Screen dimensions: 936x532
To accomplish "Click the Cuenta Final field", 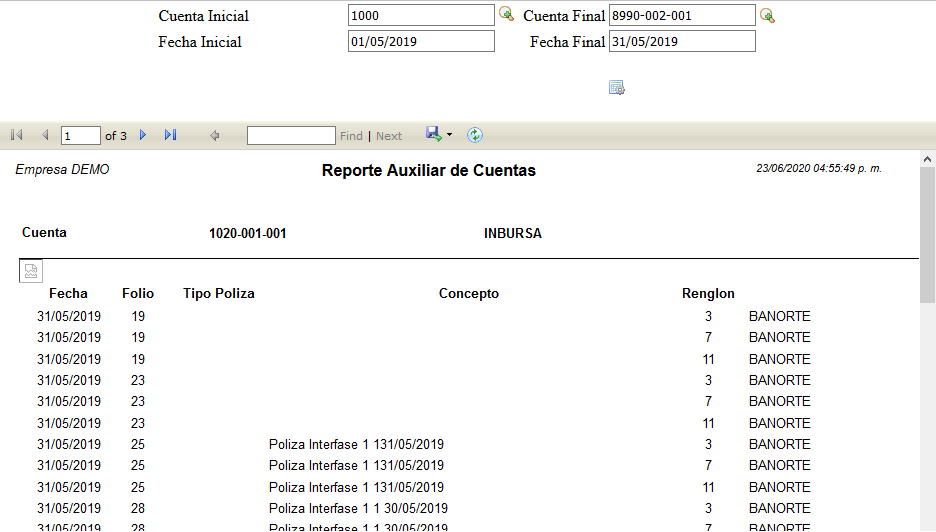I will click(x=682, y=16).
